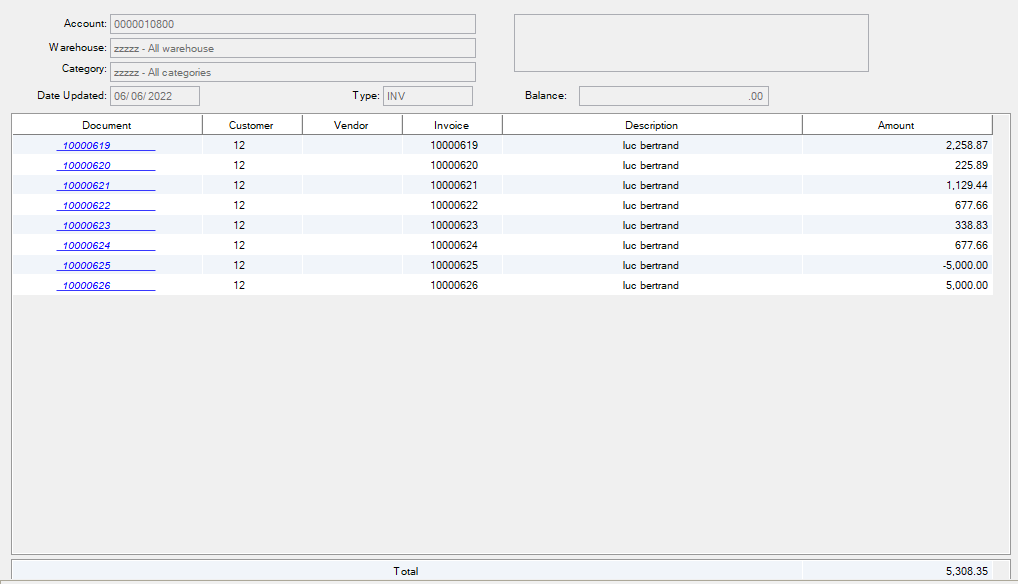Click the Date Updated field
The height and width of the screenshot is (584, 1018).
click(x=155, y=96)
